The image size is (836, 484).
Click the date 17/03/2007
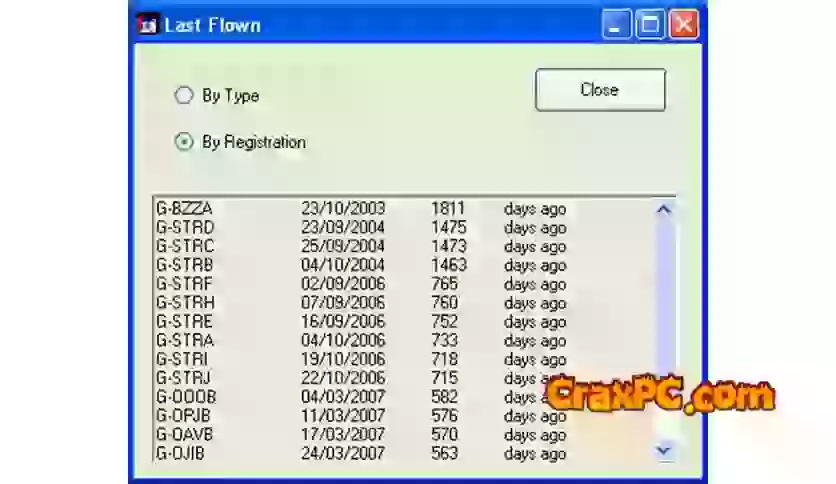pyautogui.click(x=343, y=434)
